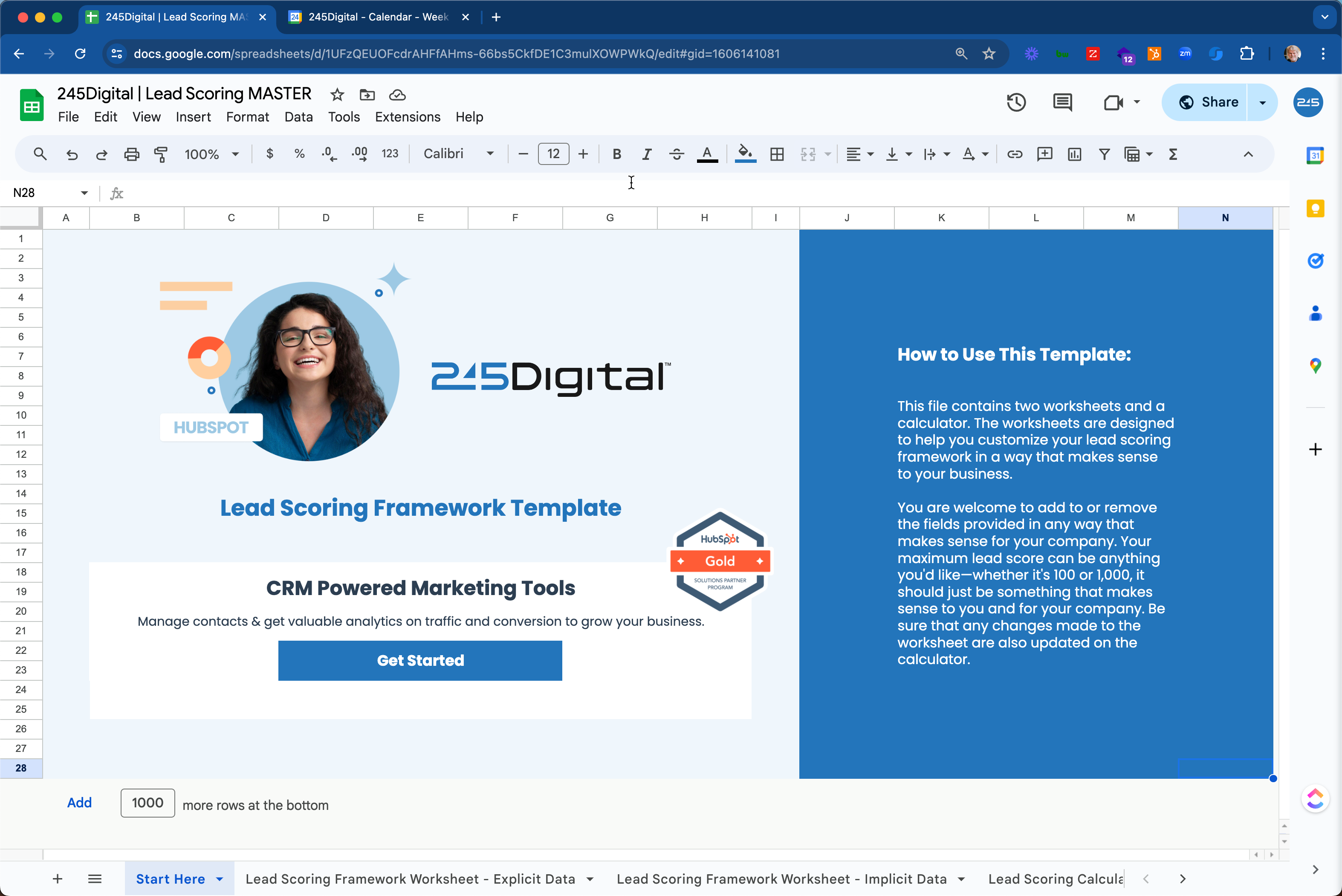This screenshot has height=896, width=1342.
Task: Click the search menus magnifier icon
Action: (x=39, y=154)
